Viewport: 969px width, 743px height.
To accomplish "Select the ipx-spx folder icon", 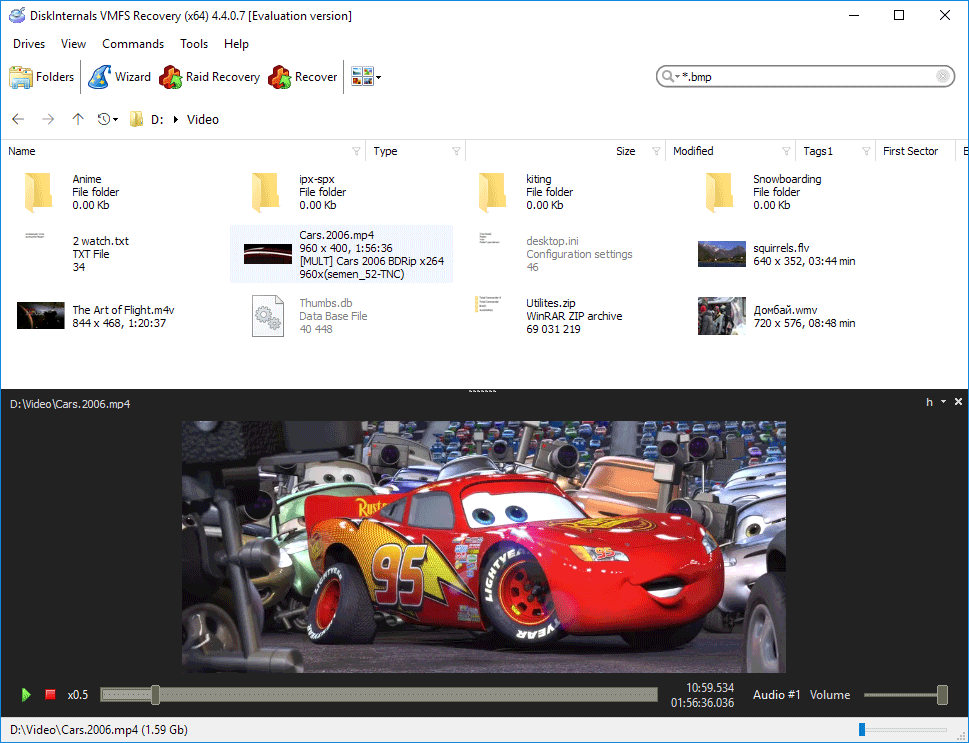I will point(265,192).
